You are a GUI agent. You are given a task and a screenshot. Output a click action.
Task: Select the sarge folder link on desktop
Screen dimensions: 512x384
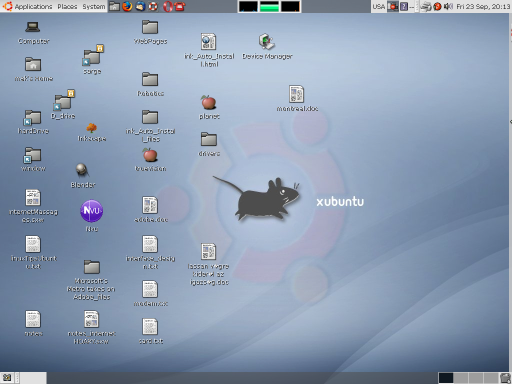click(92, 59)
